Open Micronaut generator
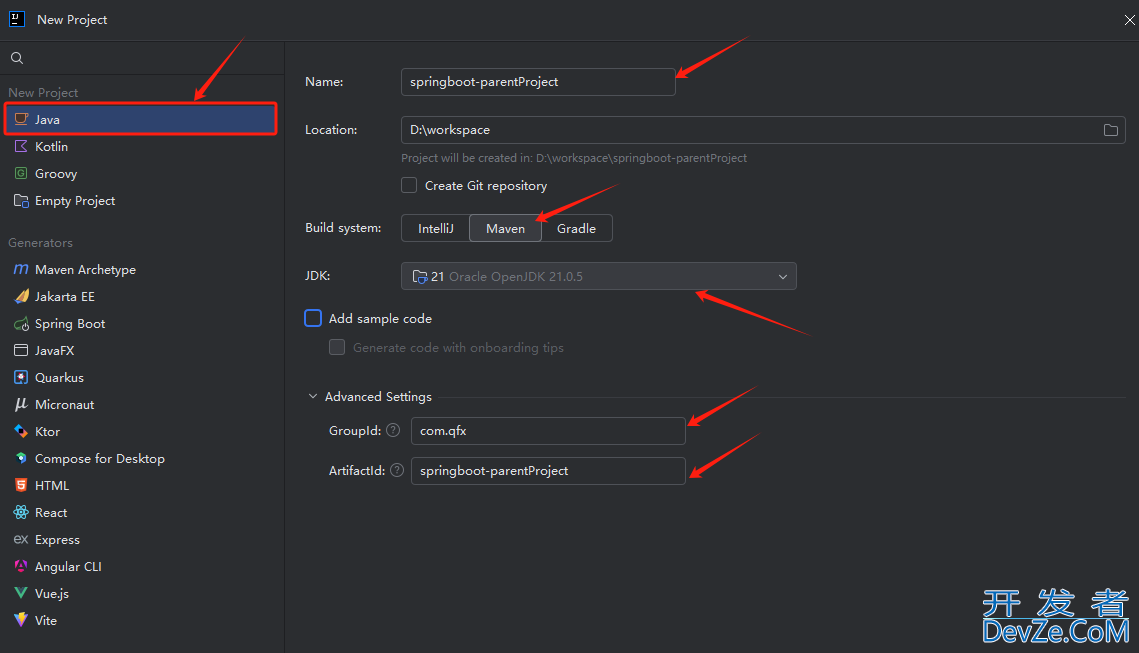Viewport: 1139px width, 653px height. coord(140,405)
